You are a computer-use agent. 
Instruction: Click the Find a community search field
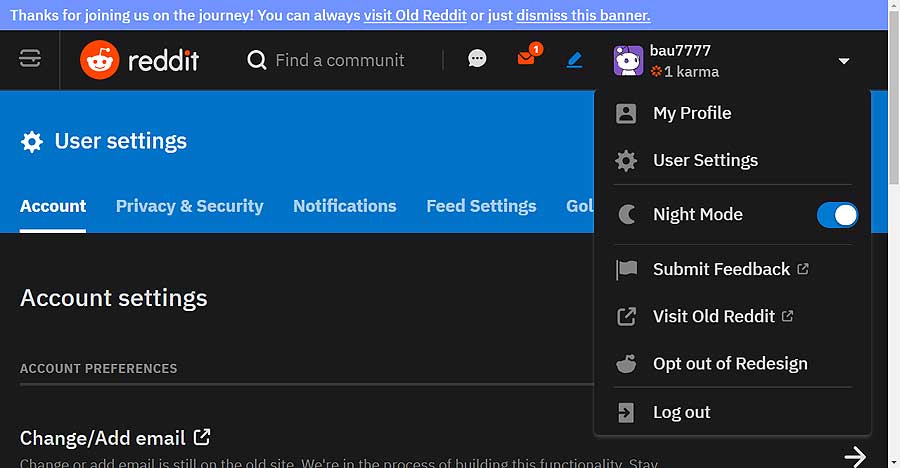coord(339,60)
